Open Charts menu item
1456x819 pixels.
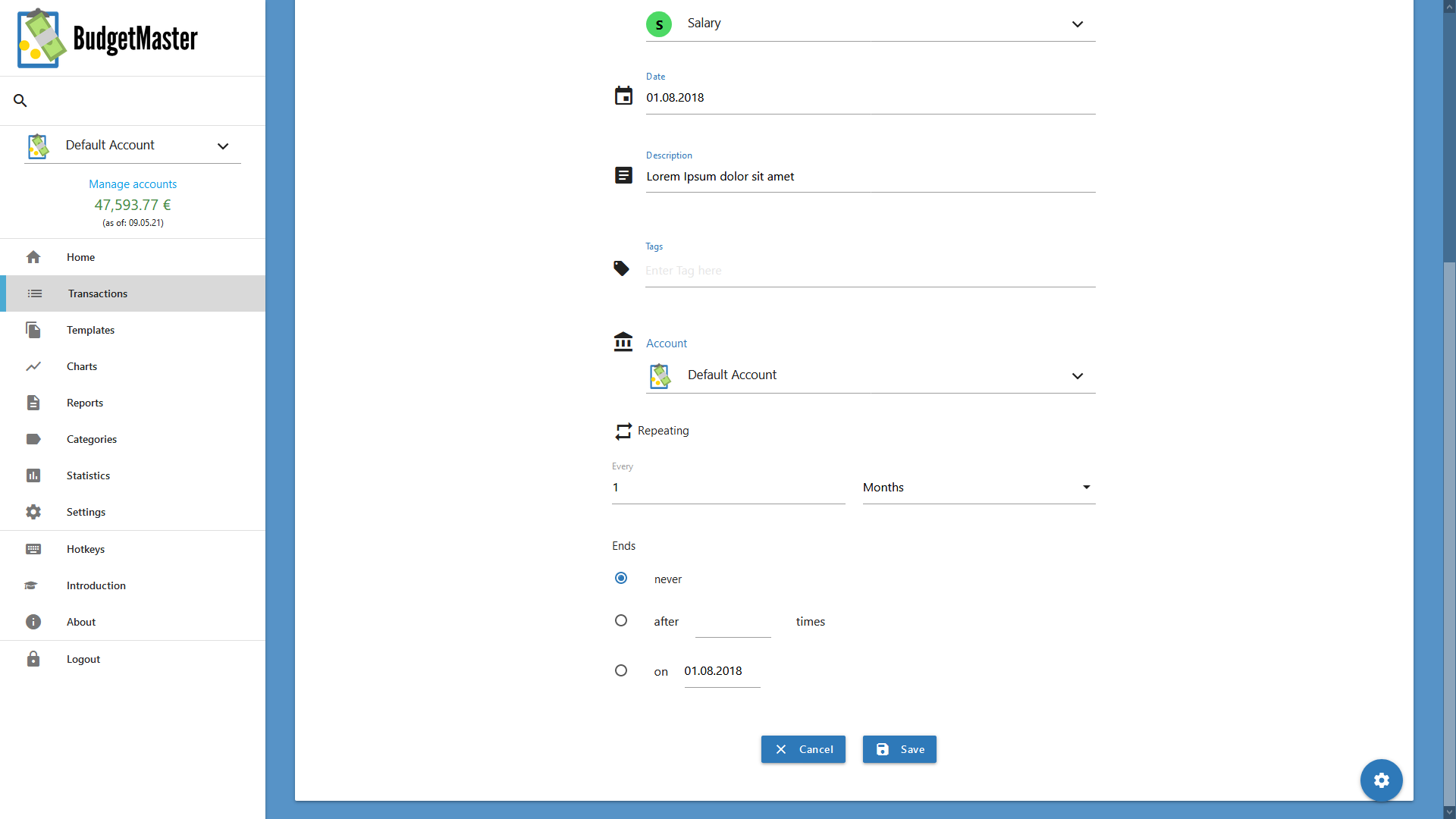[x=133, y=366]
